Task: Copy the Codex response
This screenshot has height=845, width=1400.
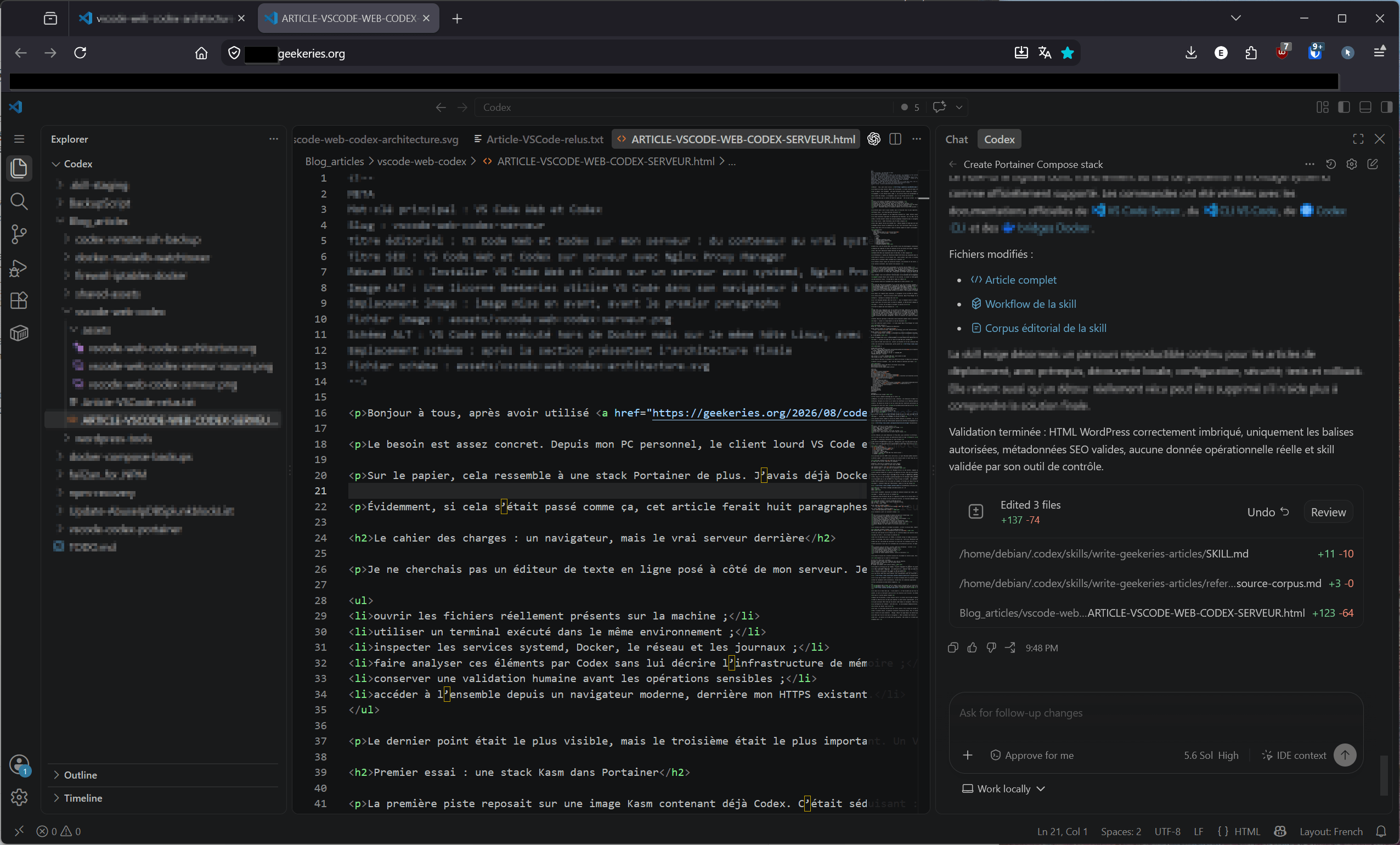Action: pos(953,648)
